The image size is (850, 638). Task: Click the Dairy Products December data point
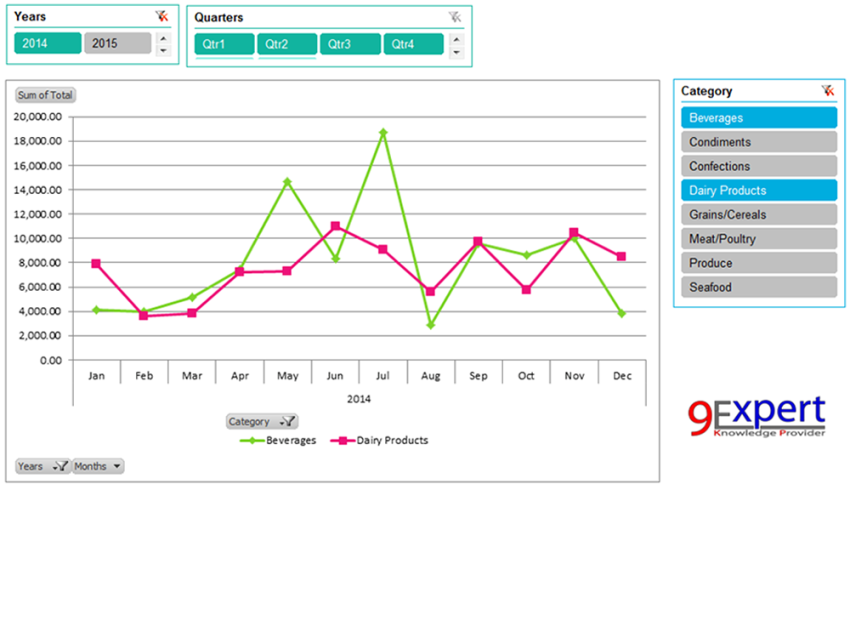tap(622, 256)
